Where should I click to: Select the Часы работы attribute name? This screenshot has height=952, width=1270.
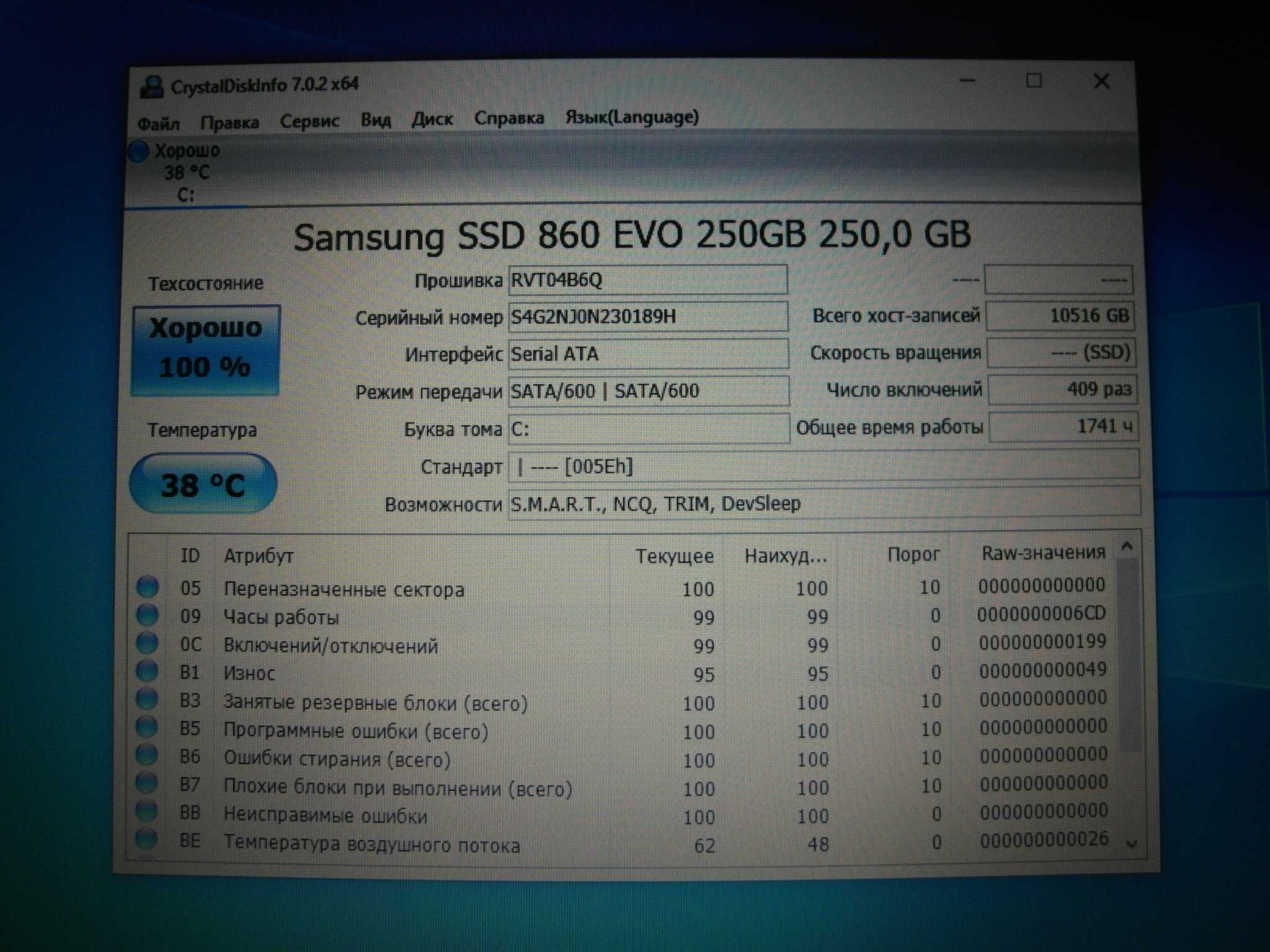pyautogui.click(x=282, y=617)
